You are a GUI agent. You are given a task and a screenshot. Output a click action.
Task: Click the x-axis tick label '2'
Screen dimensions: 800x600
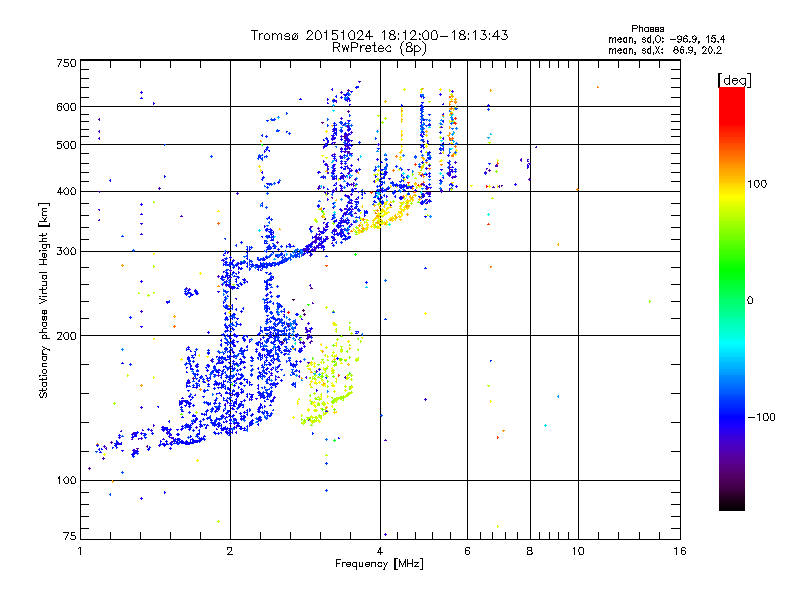tap(230, 551)
